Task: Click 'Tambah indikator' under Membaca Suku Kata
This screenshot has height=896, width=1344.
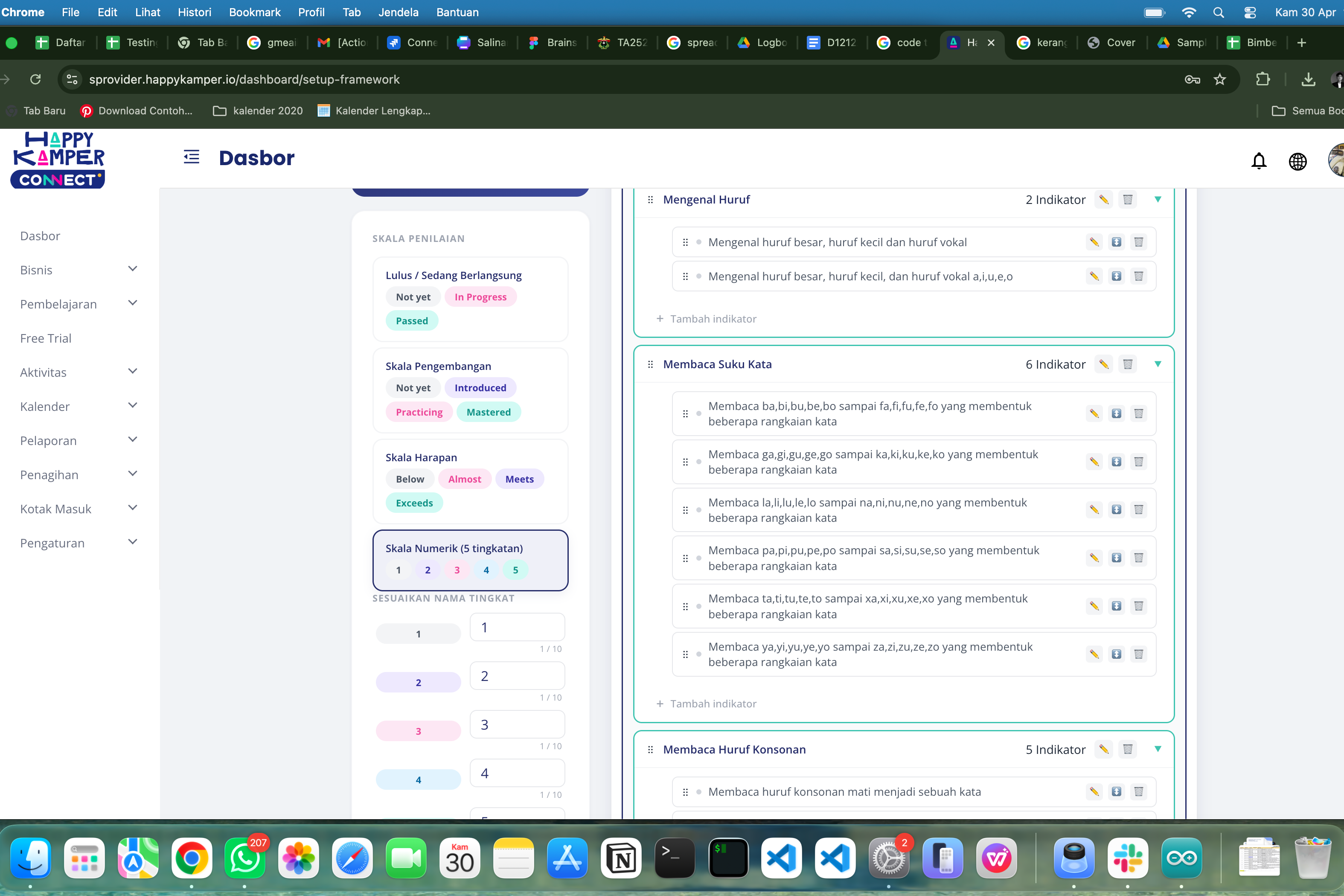Action: tap(706, 704)
